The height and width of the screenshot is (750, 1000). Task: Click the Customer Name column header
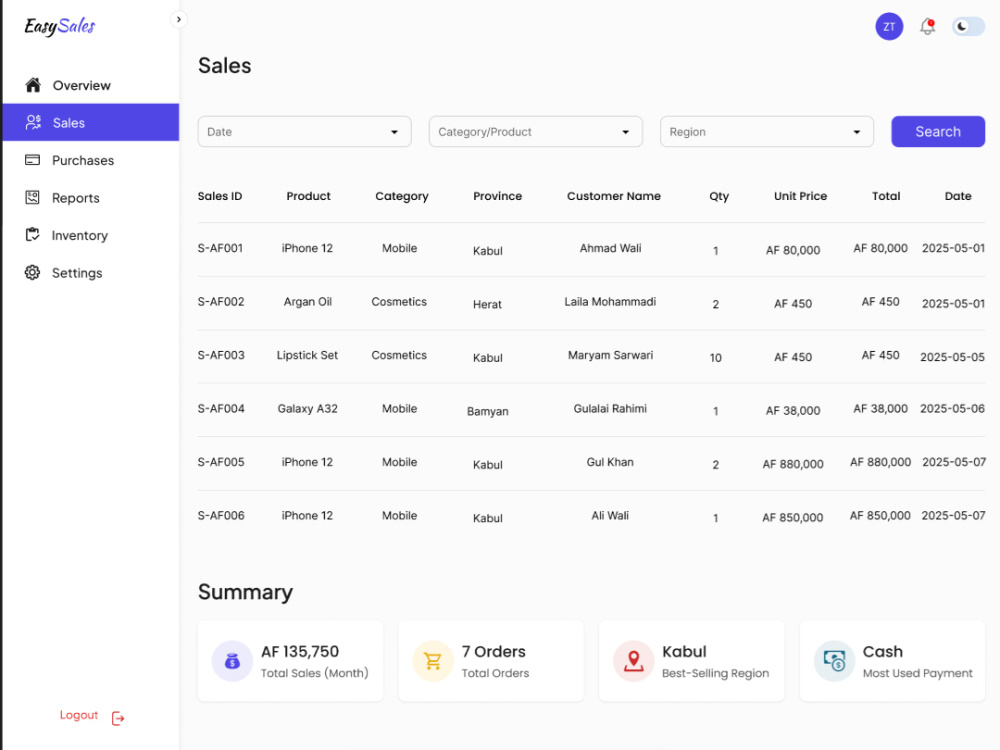(614, 196)
